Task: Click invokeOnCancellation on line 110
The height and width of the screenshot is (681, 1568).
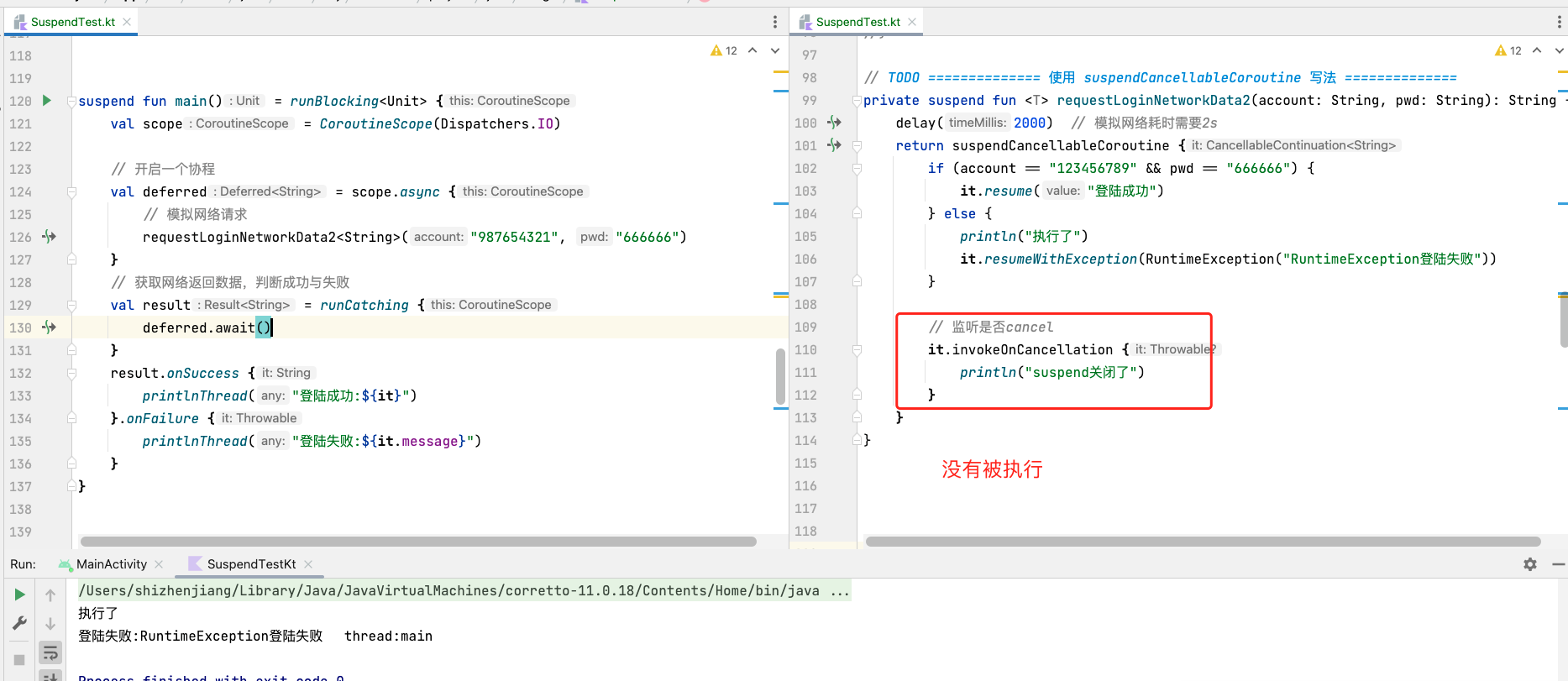Action: [1032, 349]
